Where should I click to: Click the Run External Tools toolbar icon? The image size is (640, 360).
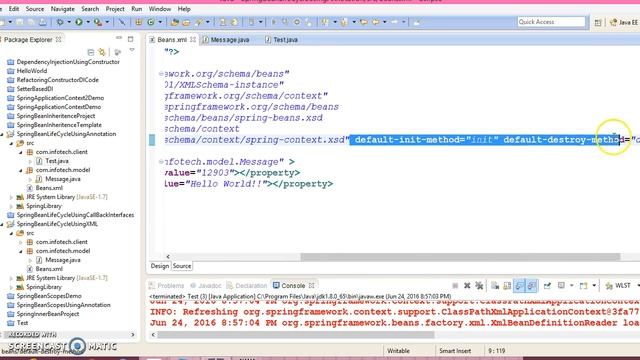click(x=98, y=22)
